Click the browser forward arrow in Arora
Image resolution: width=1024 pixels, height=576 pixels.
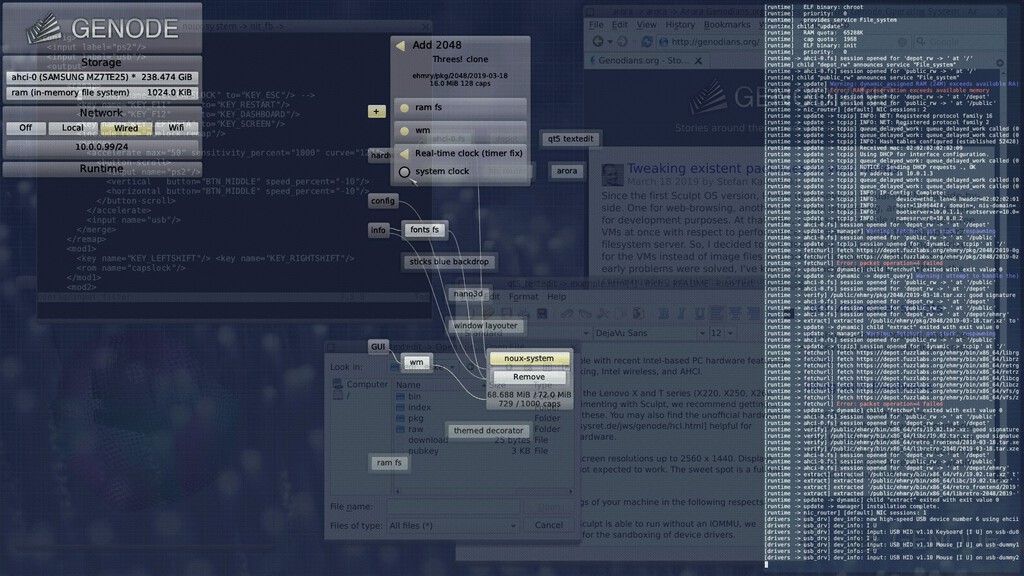click(622, 41)
